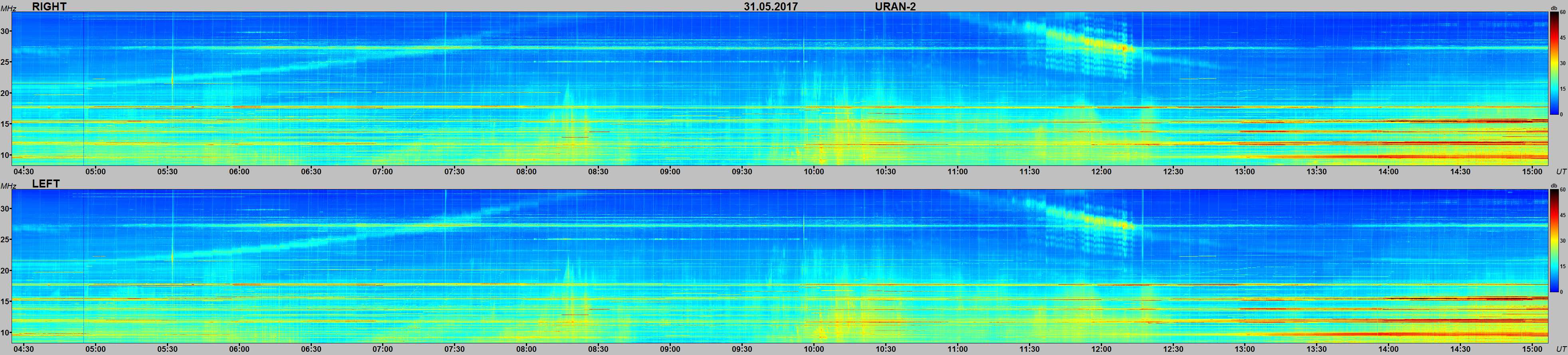Click the 15:00 tick under LEFT spectrogram
Screen dimensions: 1568x355
[x=1532, y=349]
